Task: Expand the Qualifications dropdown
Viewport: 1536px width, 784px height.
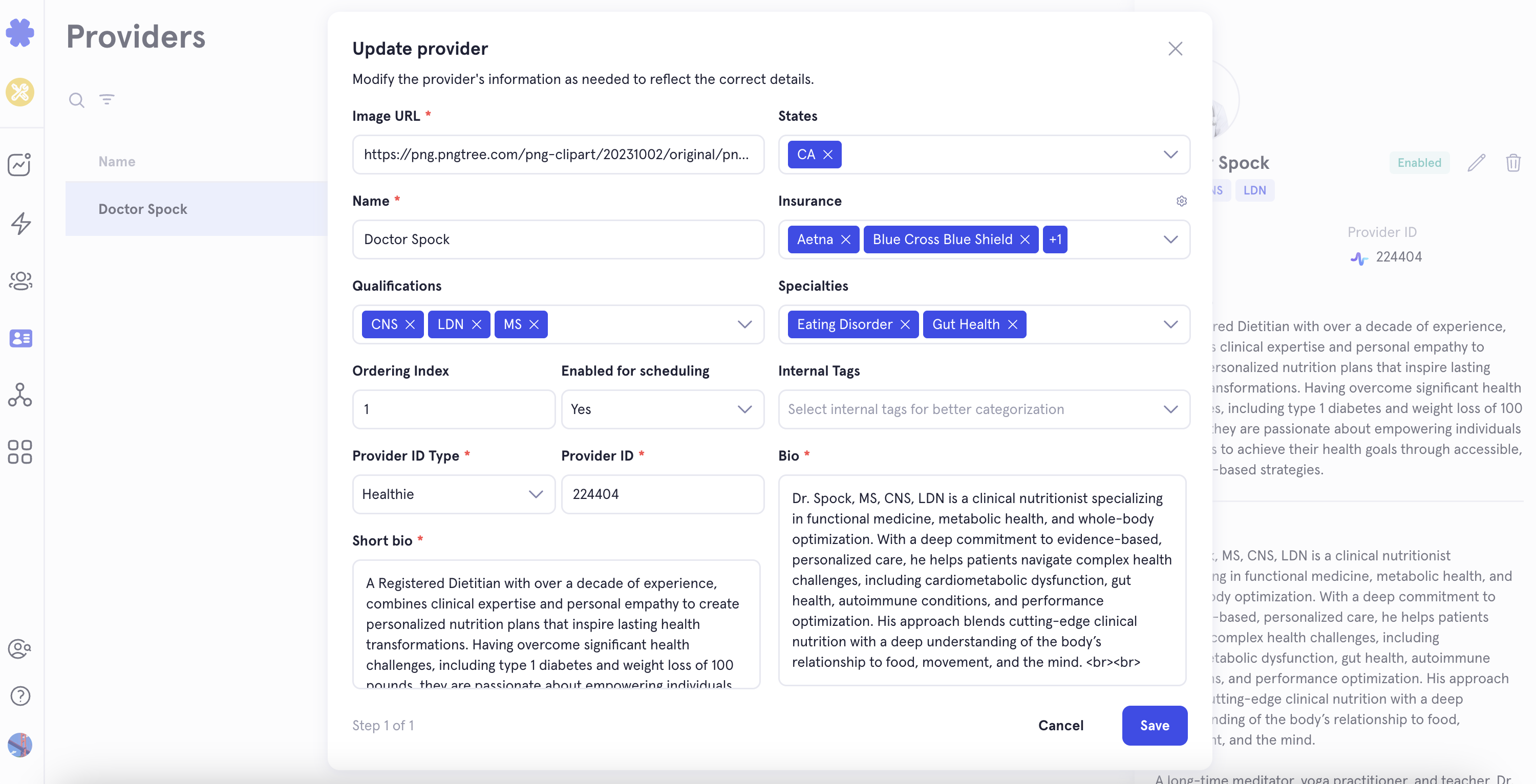Action: tap(744, 325)
